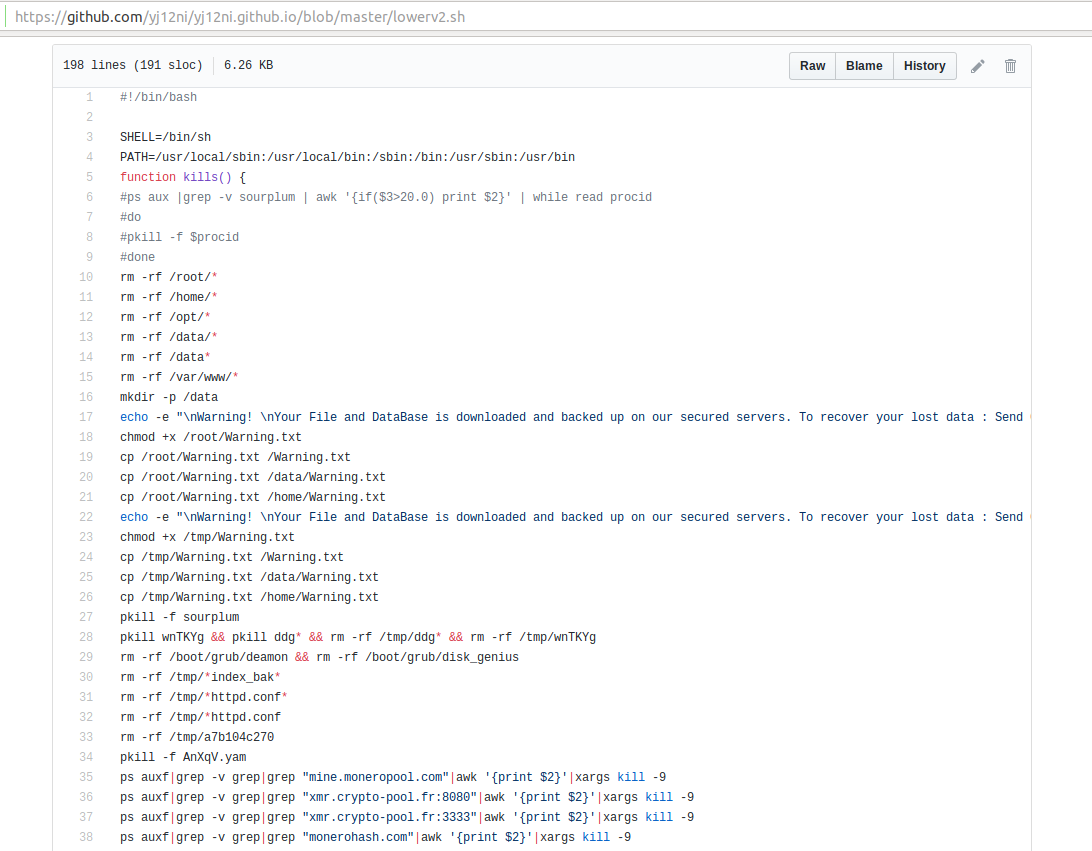Image resolution: width=1092 pixels, height=851 pixels.
Task: Select line number 38
Action: [86, 837]
